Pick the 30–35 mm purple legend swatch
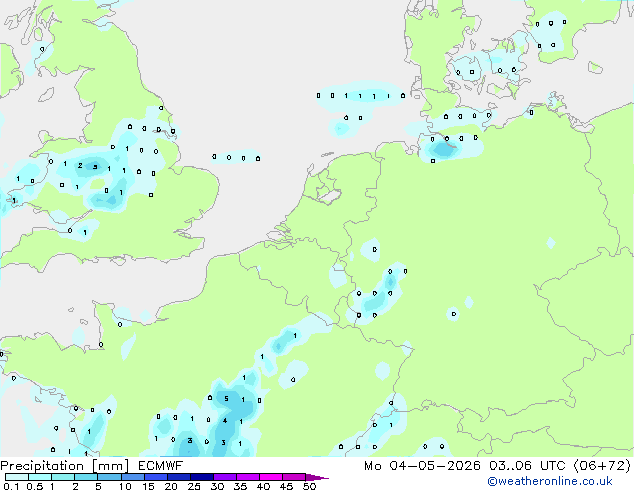634x490 pixels. pyautogui.click(x=224, y=477)
